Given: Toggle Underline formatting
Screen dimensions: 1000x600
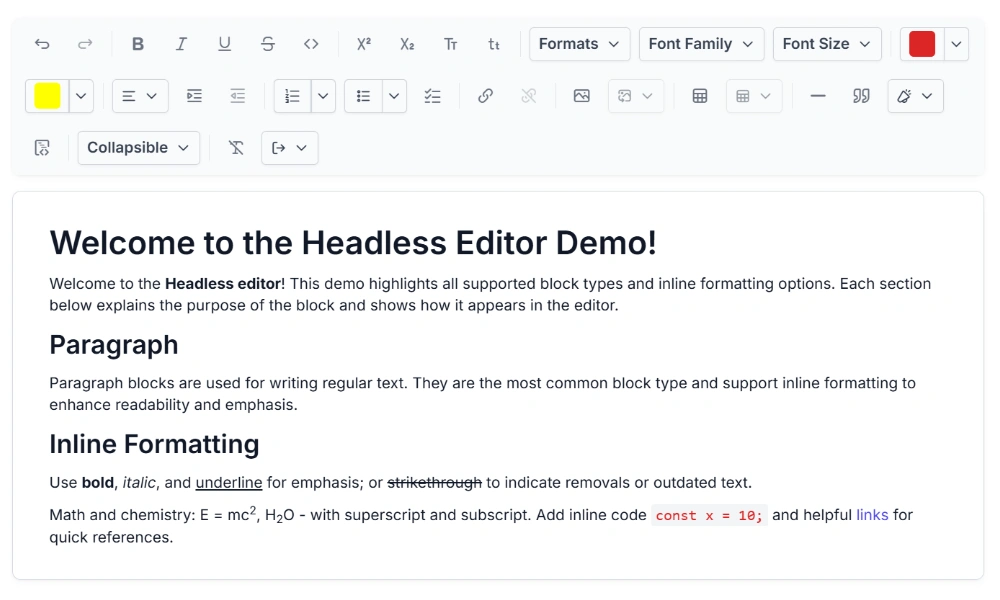Looking at the screenshot, I should [x=224, y=44].
